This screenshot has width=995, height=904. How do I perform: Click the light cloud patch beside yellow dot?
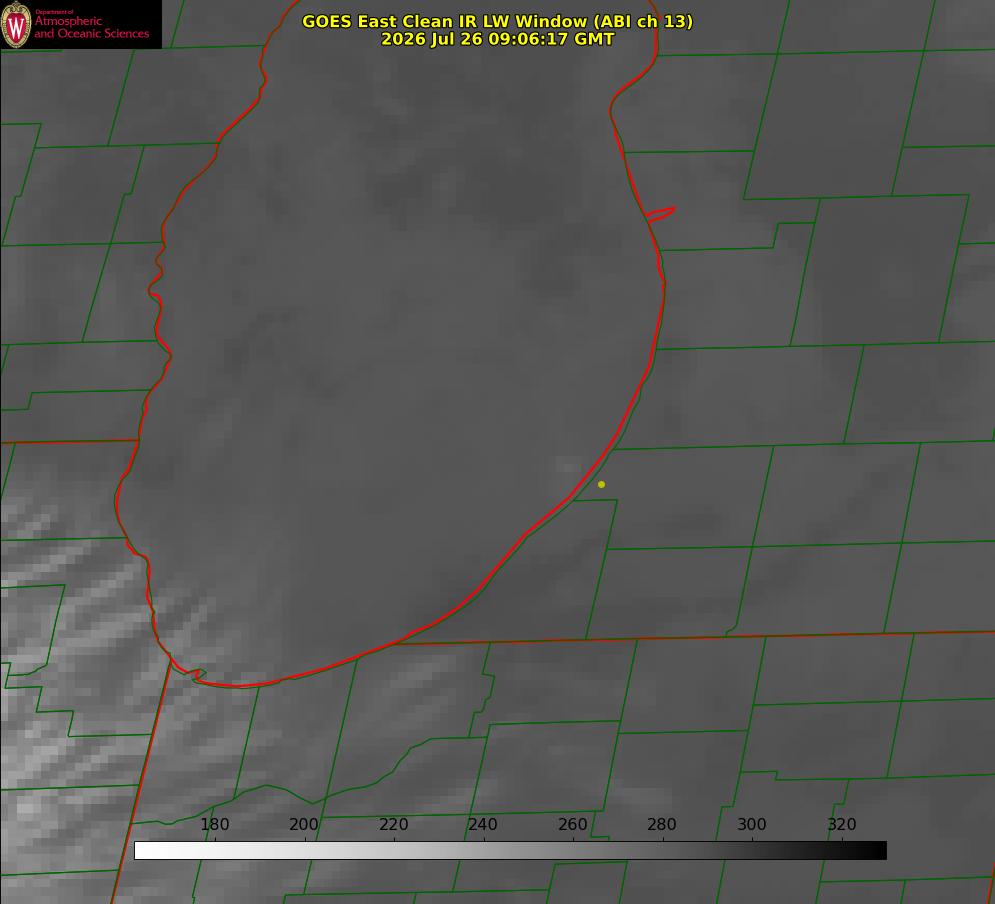[x=565, y=466]
